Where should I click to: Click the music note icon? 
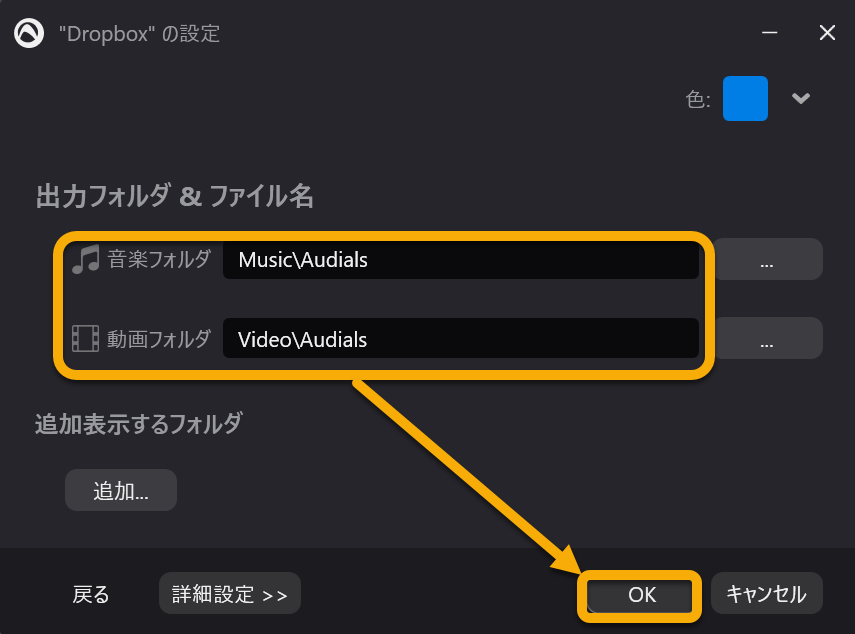pyautogui.click(x=86, y=259)
